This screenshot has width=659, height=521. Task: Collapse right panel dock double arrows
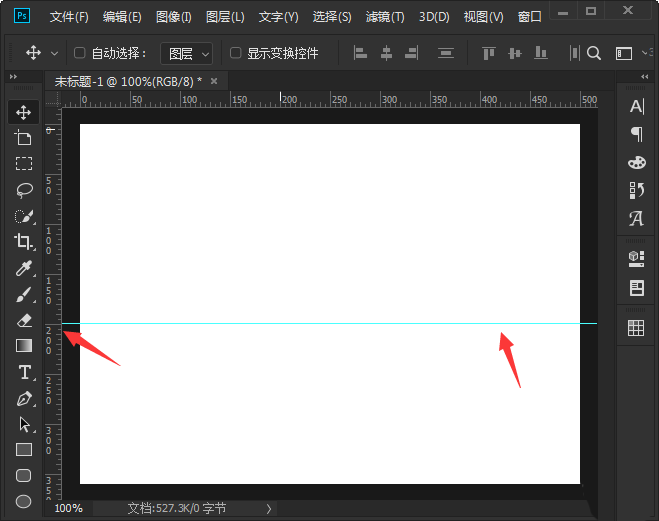click(645, 76)
